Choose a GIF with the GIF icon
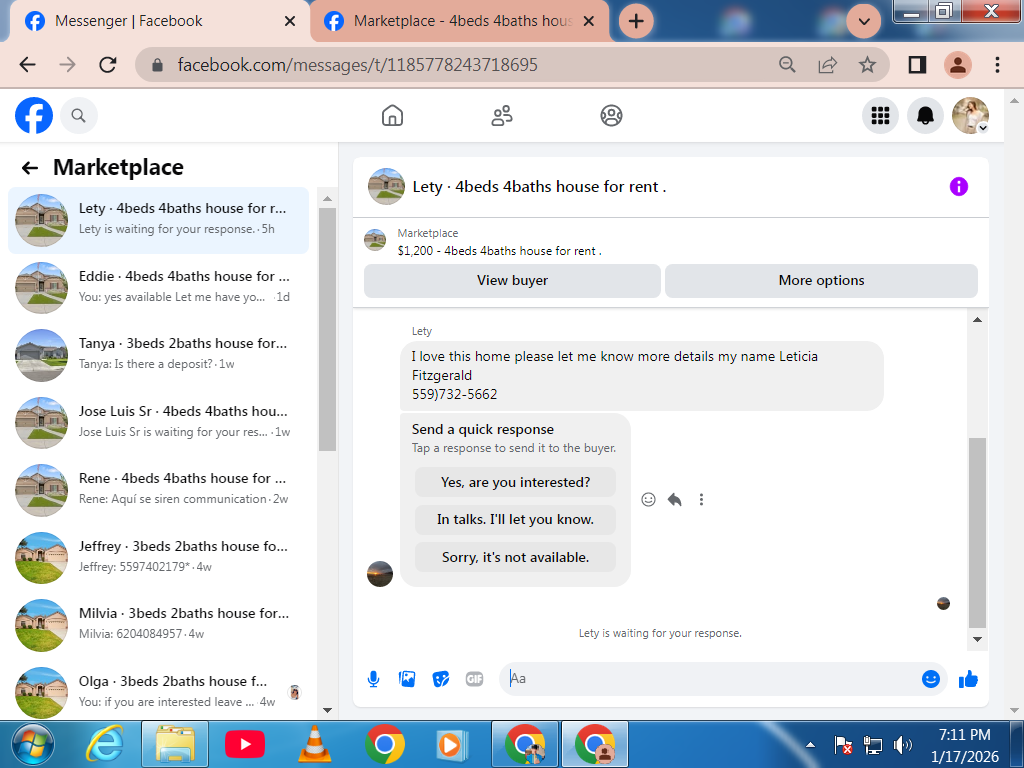1024x768 pixels. (x=475, y=679)
